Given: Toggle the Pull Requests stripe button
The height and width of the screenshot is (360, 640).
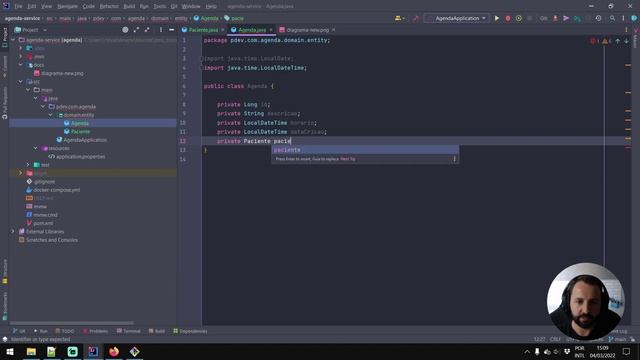Looking at the screenshot, I should (4, 103).
